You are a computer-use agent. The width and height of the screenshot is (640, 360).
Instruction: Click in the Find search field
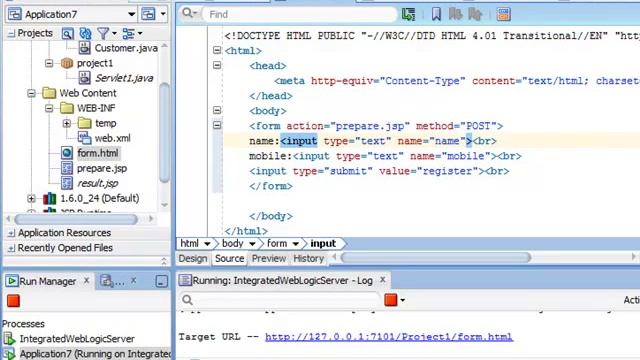click(x=300, y=14)
